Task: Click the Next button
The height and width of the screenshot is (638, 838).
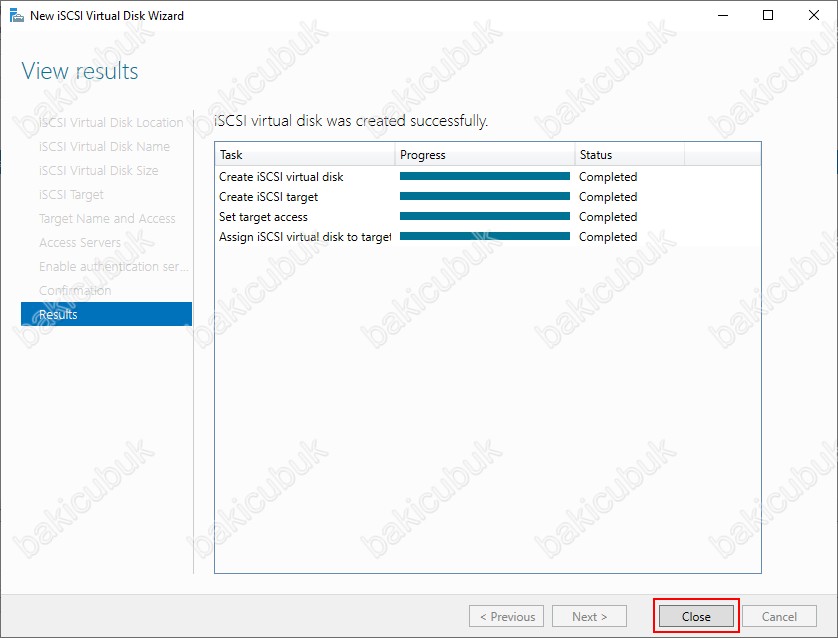Action: 589,616
